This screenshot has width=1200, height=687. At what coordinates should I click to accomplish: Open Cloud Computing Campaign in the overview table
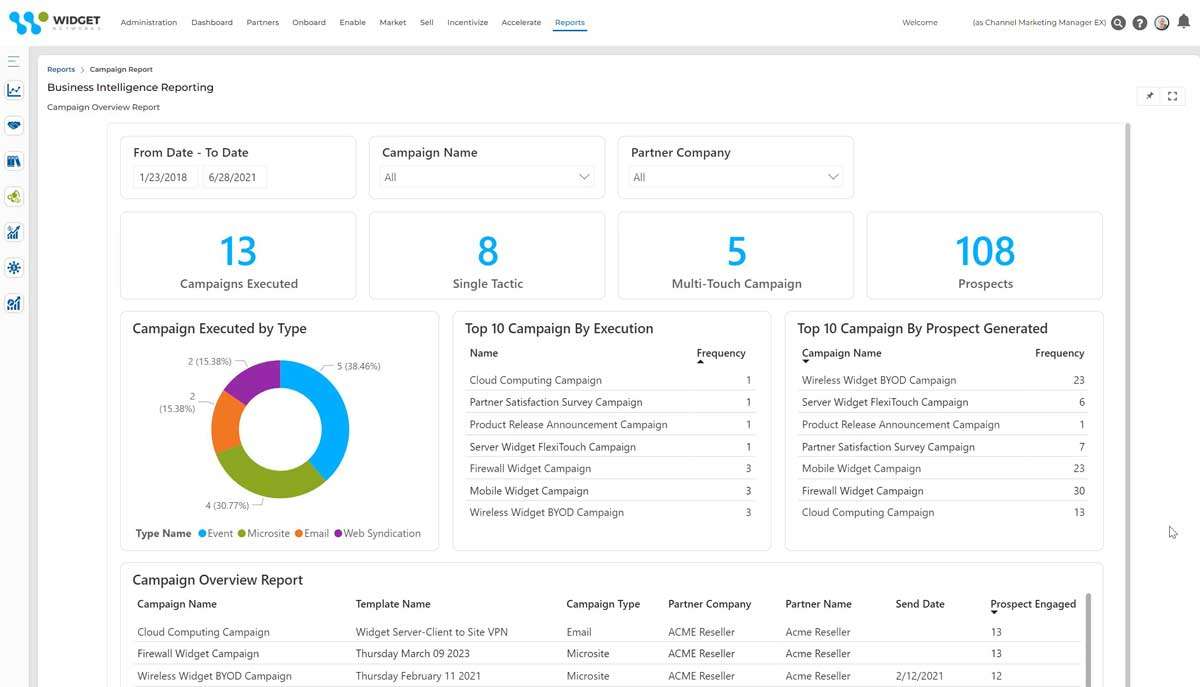coord(204,632)
